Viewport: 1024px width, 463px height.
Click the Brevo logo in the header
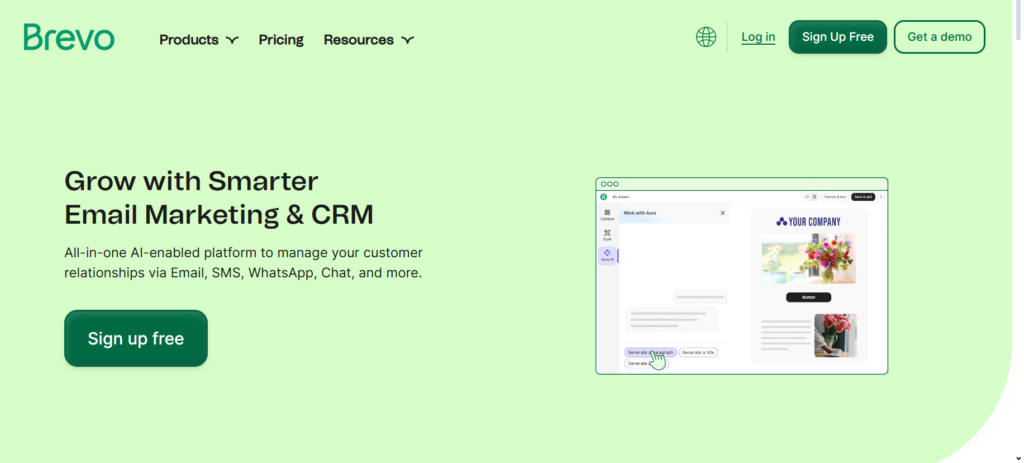(x=69, y=37)
